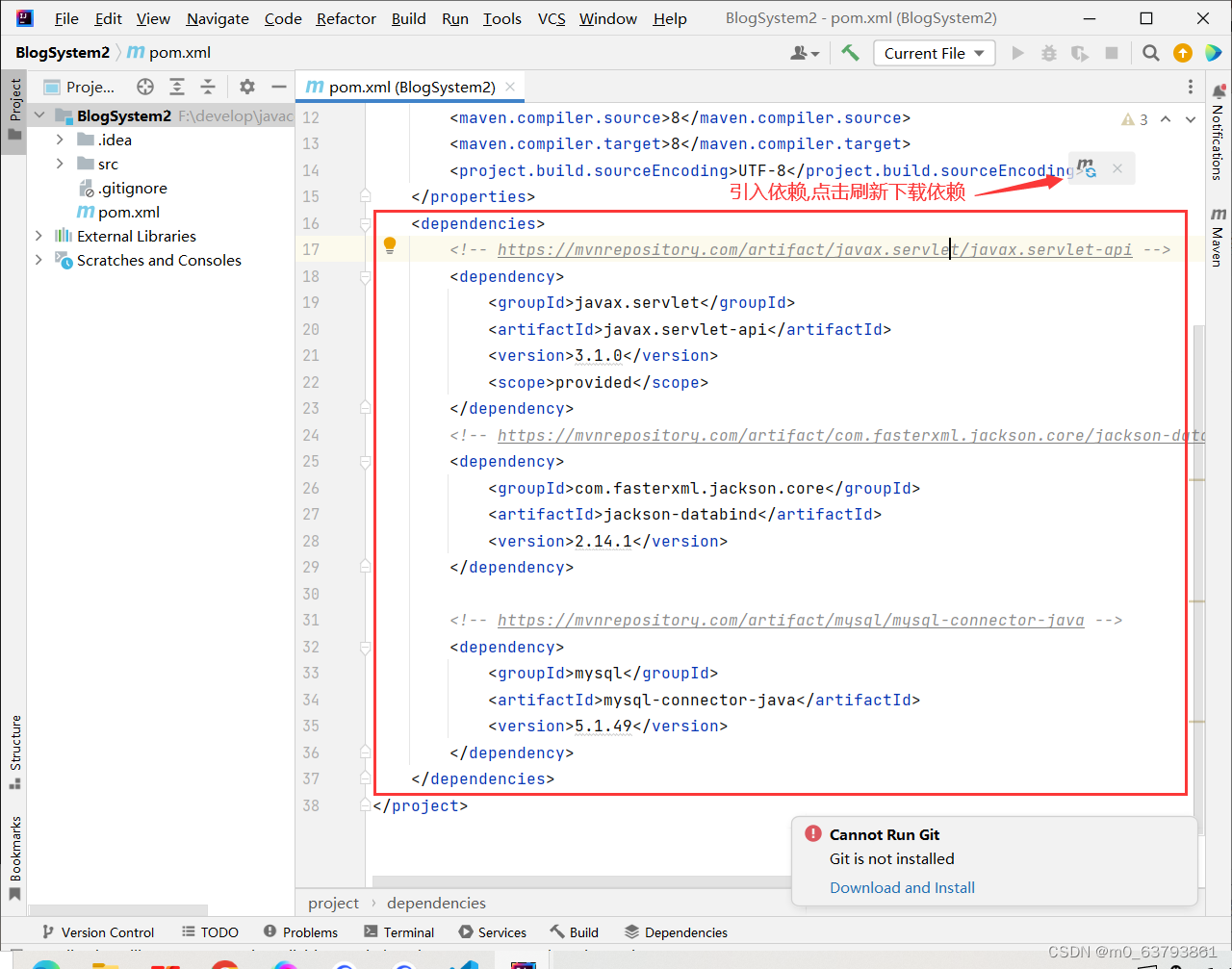Go to next highlighted error arrow
The image size is (1232, 969).
point(1191,119)
